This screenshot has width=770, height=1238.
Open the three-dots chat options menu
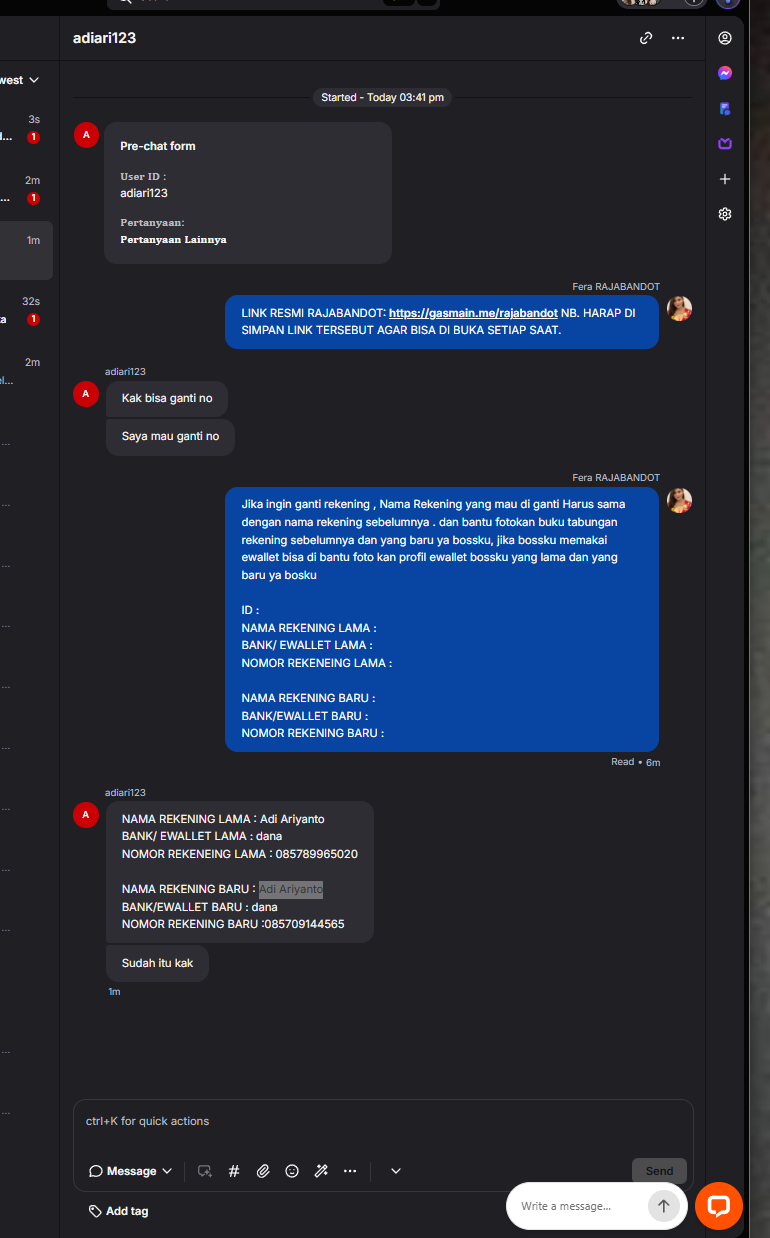click(678, 38)
